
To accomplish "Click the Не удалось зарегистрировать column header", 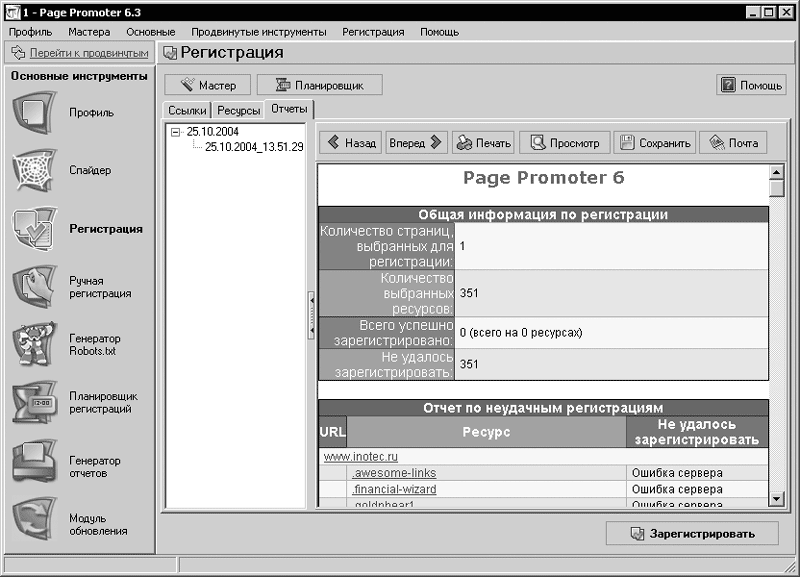I will click(697, 432).
